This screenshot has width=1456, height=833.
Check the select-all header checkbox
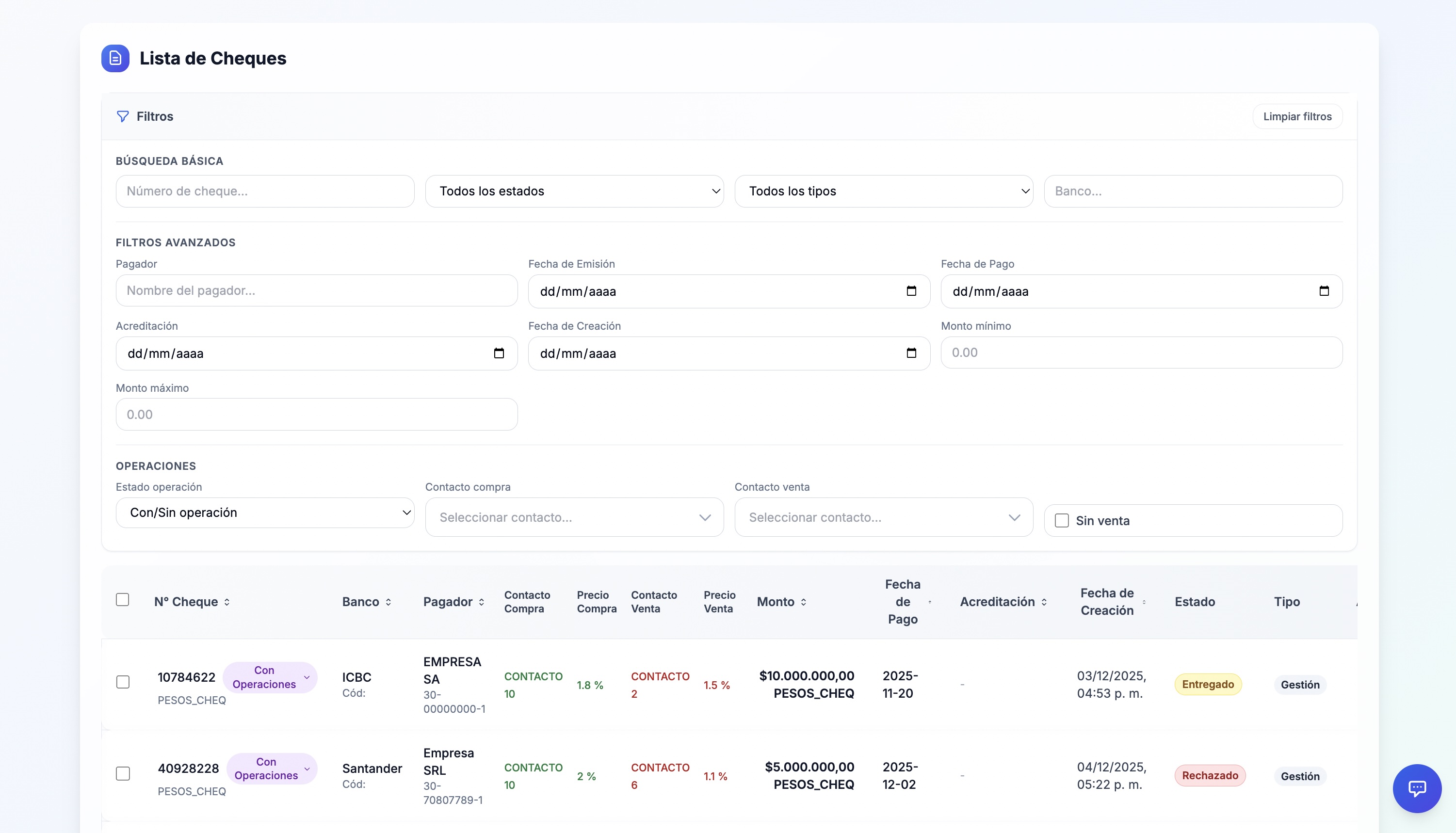(x=122, y=600)
